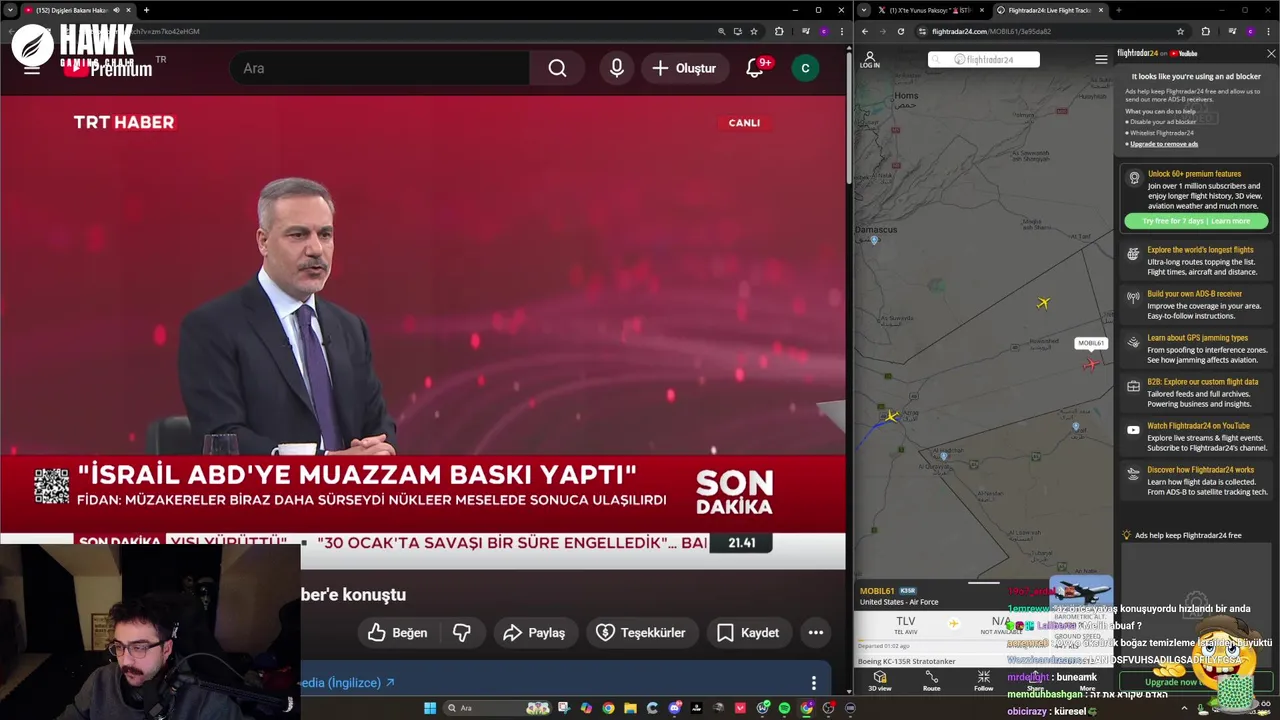The width and height of the screenshot is (1280, 720).
Task: Reload the Flightradar24 page
Action: tap(900, 31)
